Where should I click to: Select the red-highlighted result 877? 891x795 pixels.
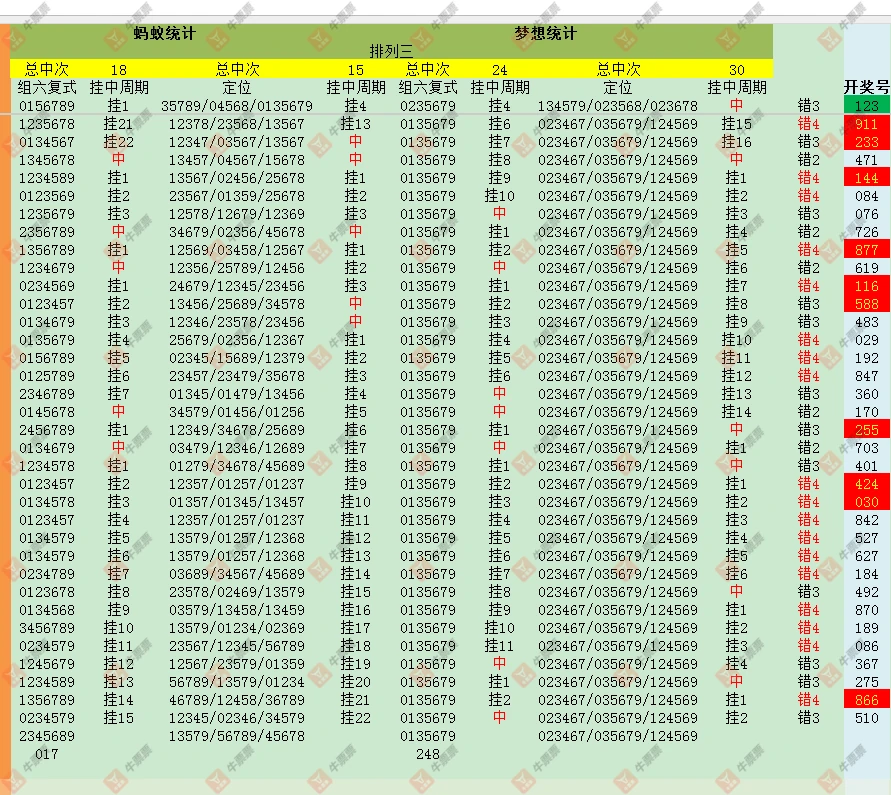tap(866, 250)
